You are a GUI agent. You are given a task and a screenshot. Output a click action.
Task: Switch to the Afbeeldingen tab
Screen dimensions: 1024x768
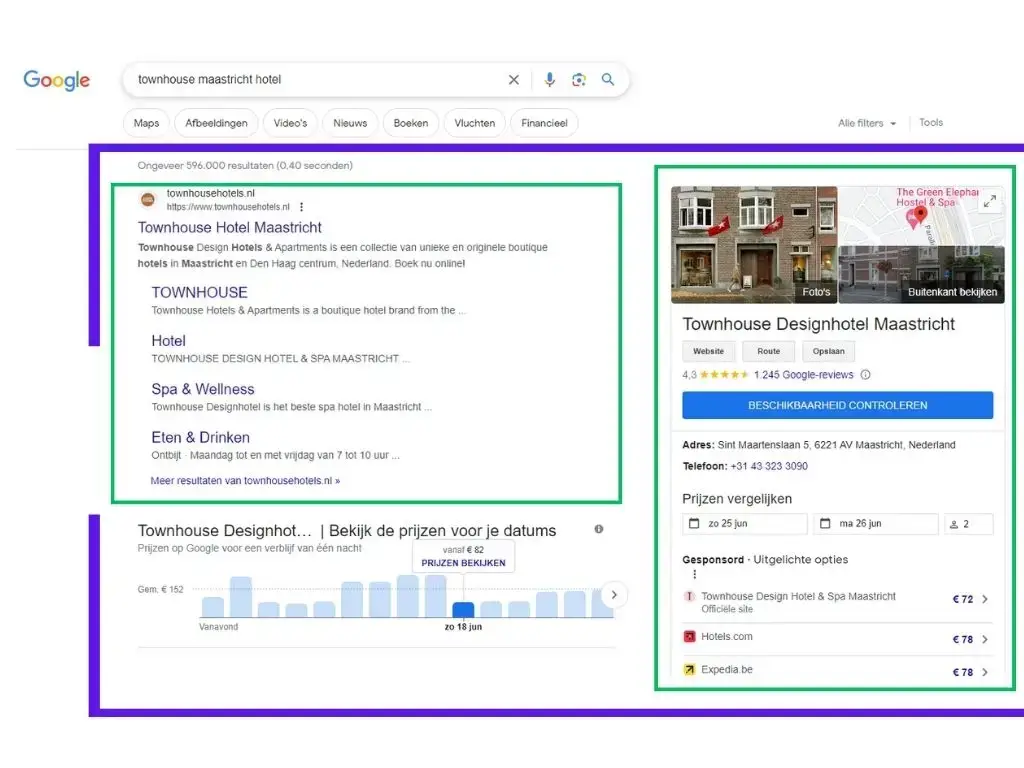click(x=216, y=123)
